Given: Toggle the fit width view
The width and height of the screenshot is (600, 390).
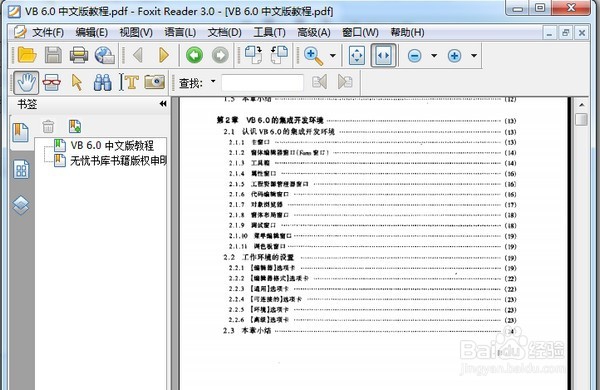Looking at the screenshot, I should [383, 56].
